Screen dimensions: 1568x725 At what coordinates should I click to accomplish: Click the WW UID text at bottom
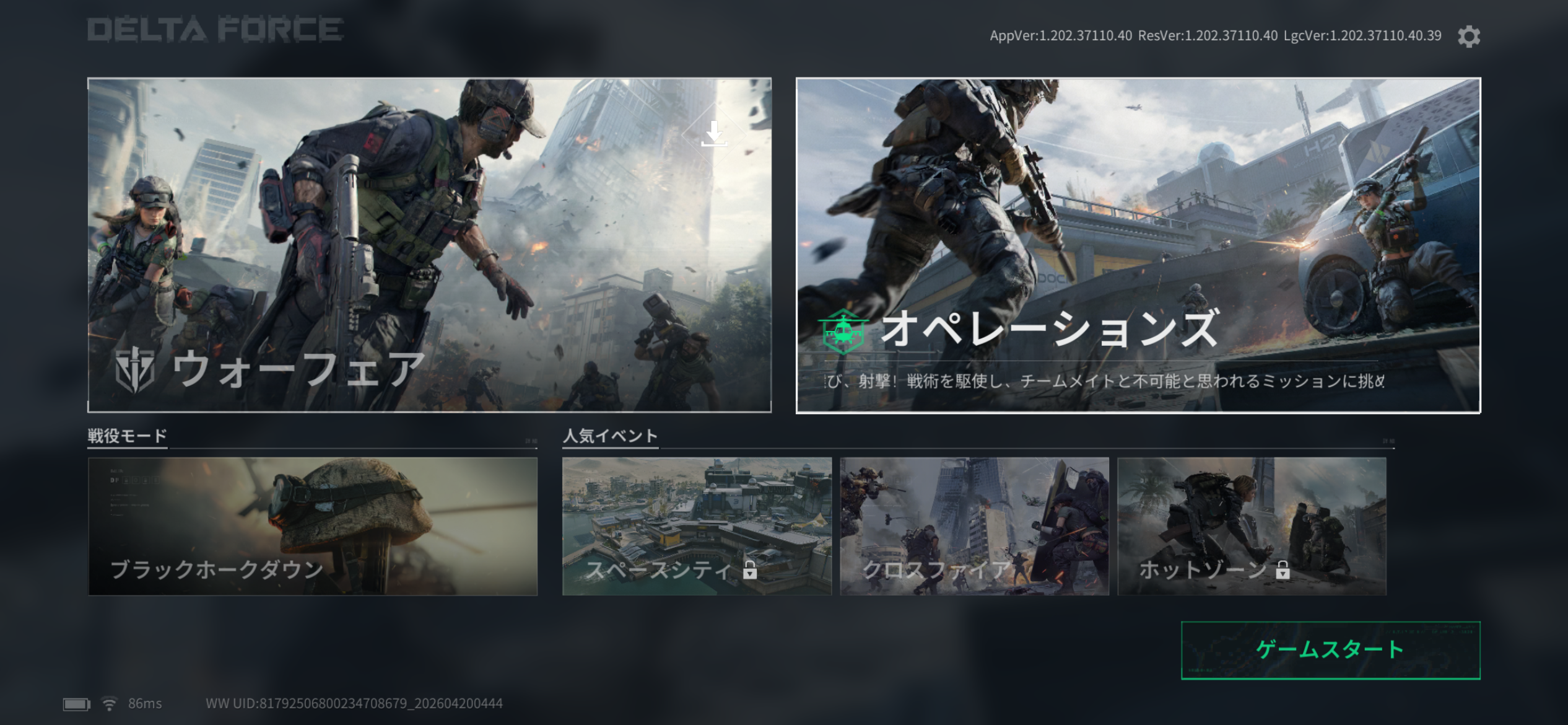354,704
